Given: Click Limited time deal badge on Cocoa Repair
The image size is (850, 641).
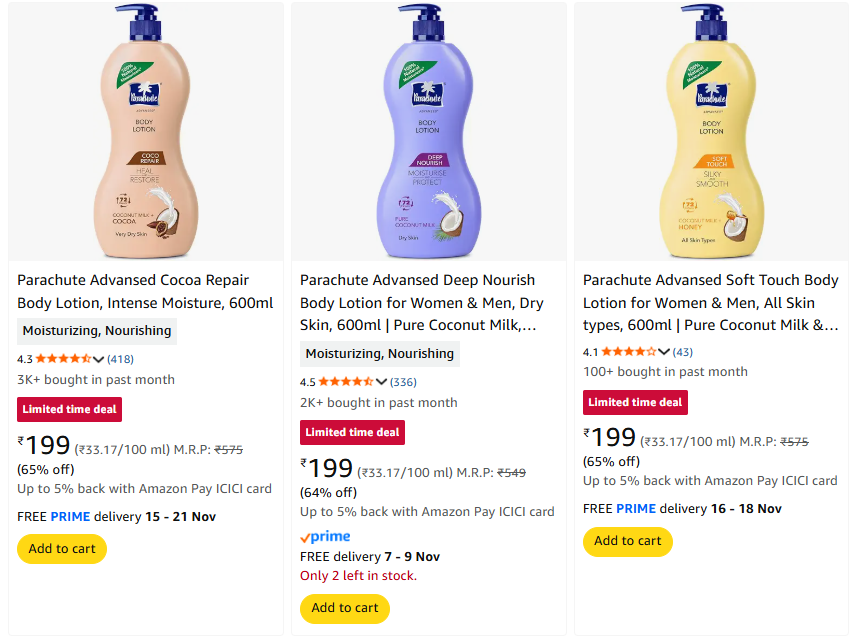Looking at the screenshot, I should click(x=70, y=409).
